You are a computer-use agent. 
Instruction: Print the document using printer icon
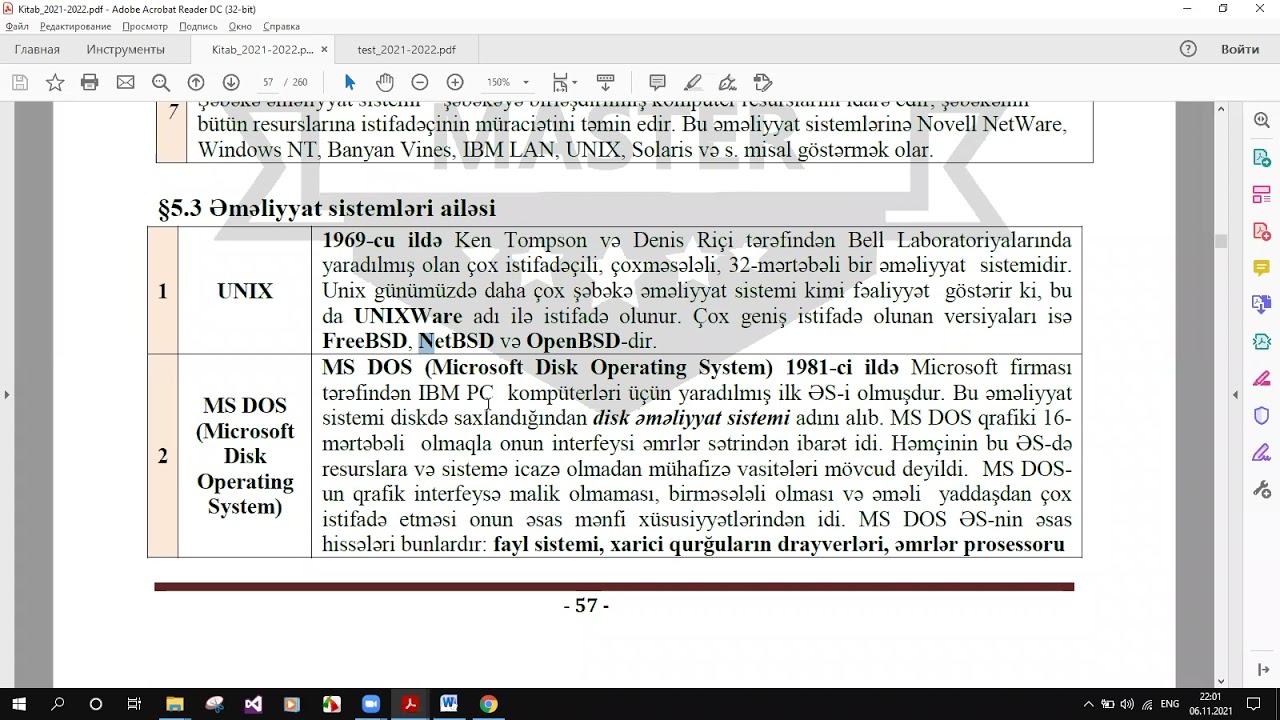pyautogui.click(x=90, y=82)
